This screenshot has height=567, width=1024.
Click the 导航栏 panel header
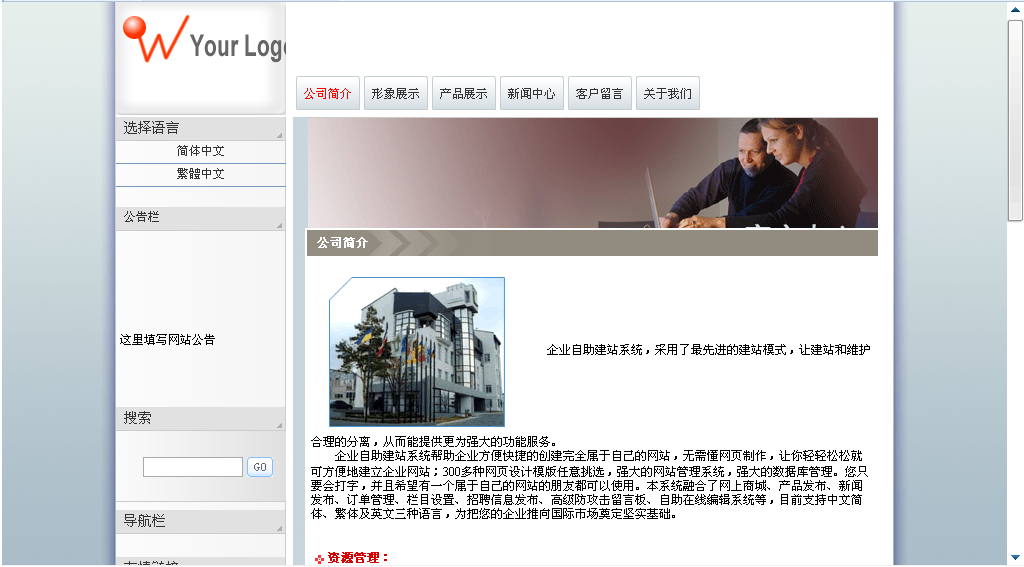coord(200,521)
